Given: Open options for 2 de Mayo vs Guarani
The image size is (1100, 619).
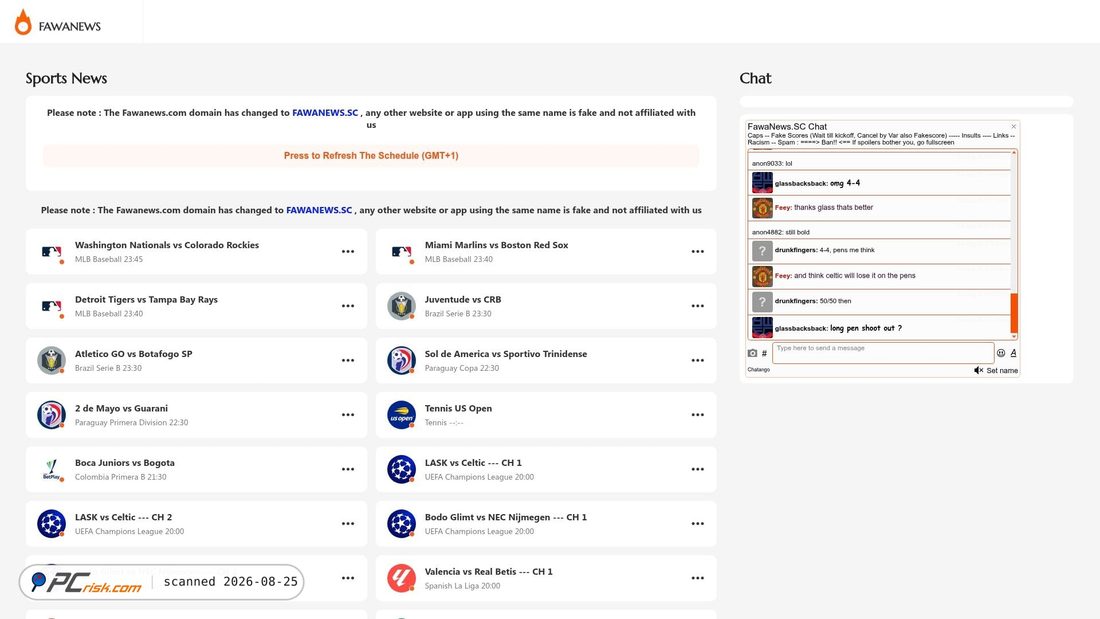Looking at the screenshot, I should [x=348, y=415].
